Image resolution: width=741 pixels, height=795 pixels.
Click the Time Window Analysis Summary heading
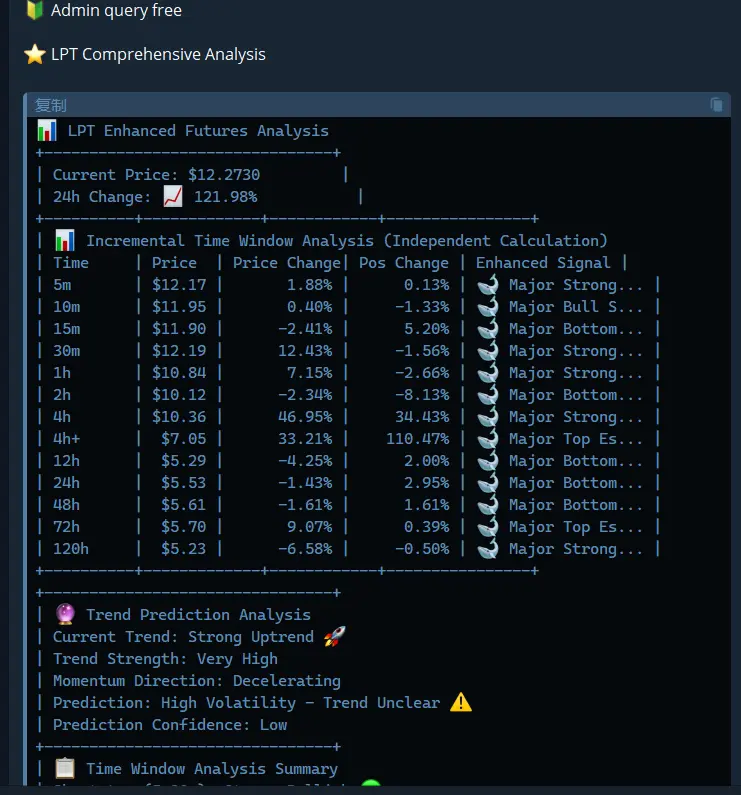tap(212, 769)
